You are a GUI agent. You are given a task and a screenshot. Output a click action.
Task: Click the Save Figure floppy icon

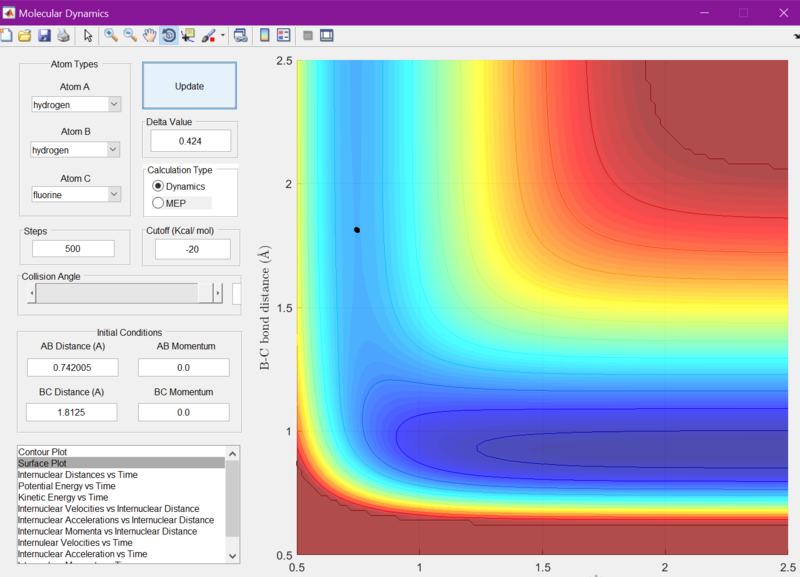pos(44,35)
